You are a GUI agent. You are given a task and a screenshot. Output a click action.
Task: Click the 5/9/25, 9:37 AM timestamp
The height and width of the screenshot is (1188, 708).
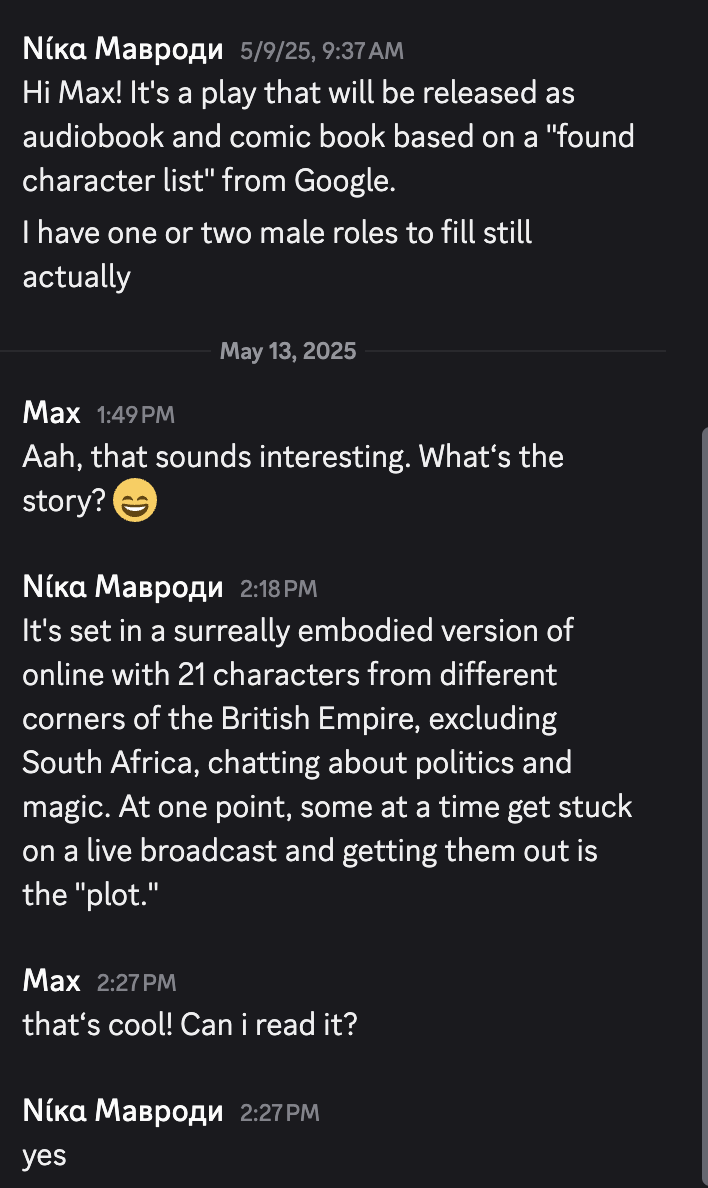321,50
